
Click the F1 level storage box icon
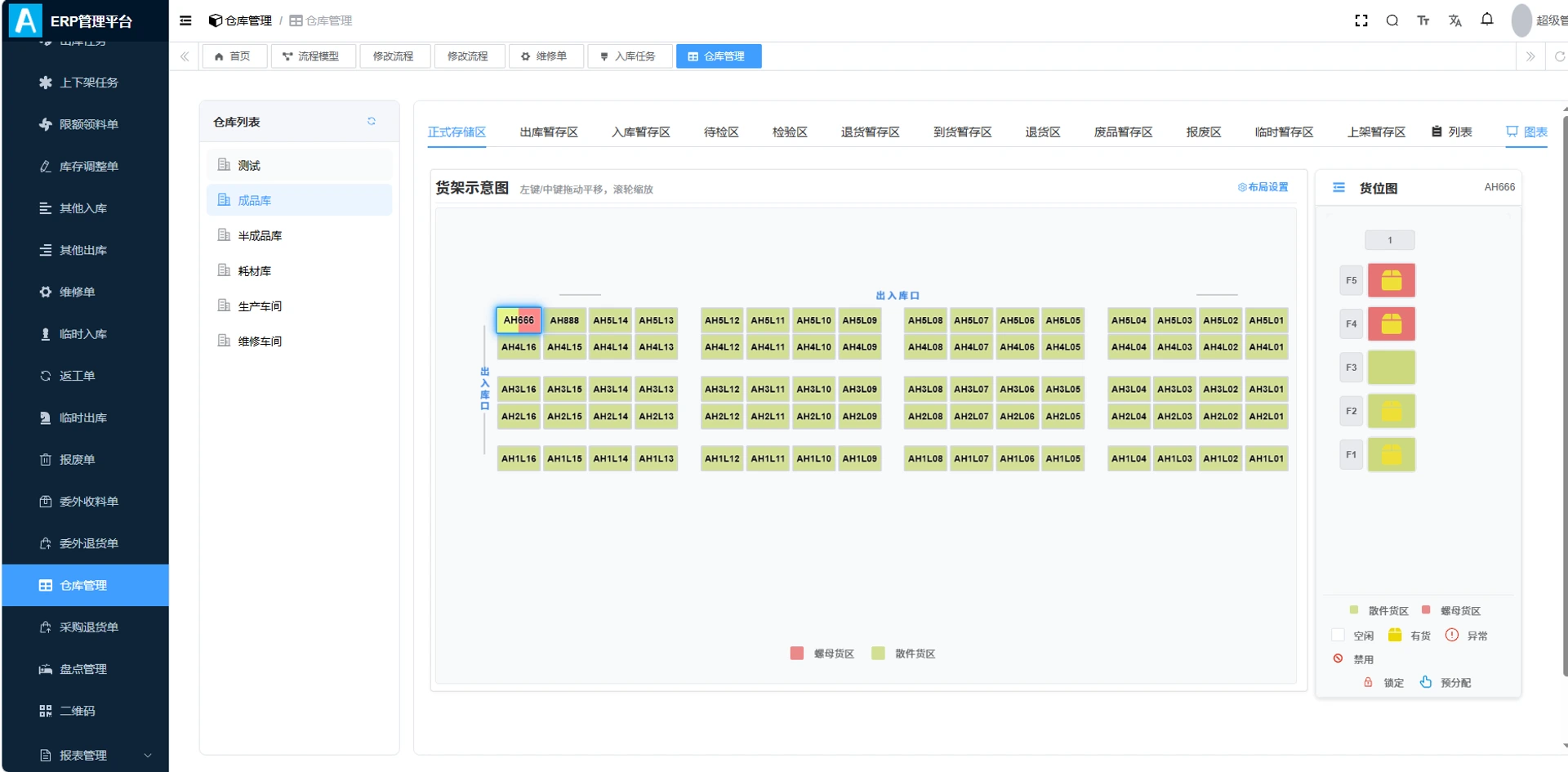tap(1392, 454)
